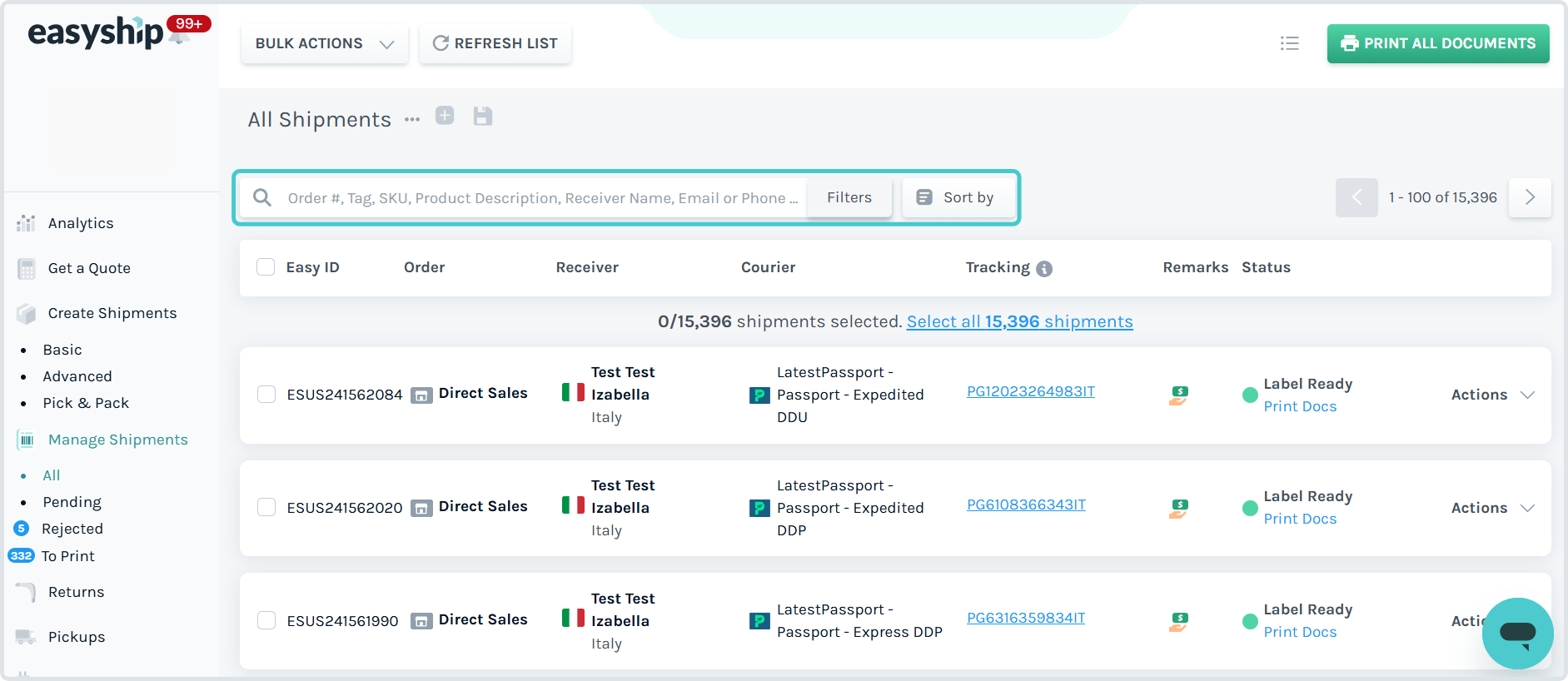Viewport: 1568px width, 681px height.
Task: Expand Actions menu for ESUS241562084
Action: [x=1492, y=395]
